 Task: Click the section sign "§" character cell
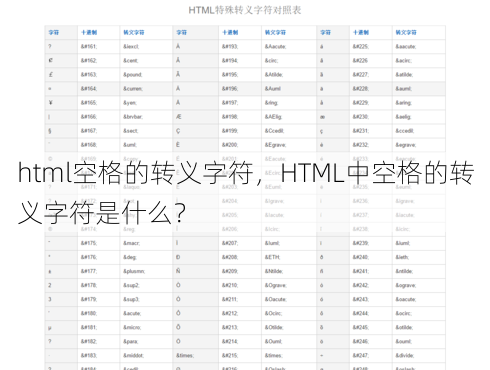[61, 131]
